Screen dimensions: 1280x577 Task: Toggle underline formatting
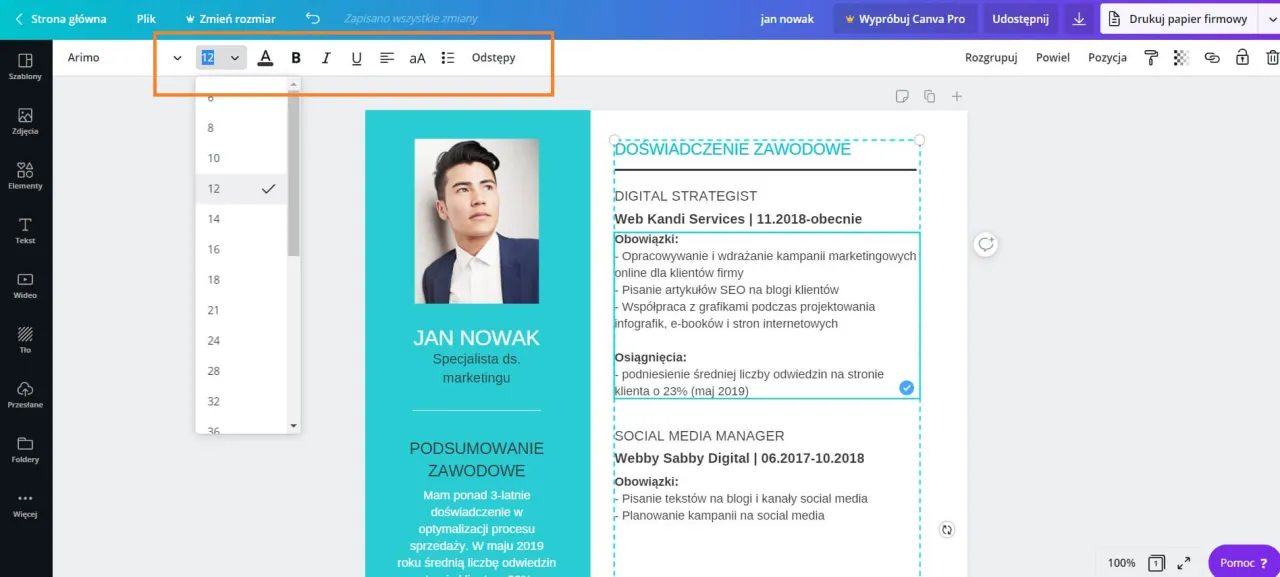tap(356, 58)
